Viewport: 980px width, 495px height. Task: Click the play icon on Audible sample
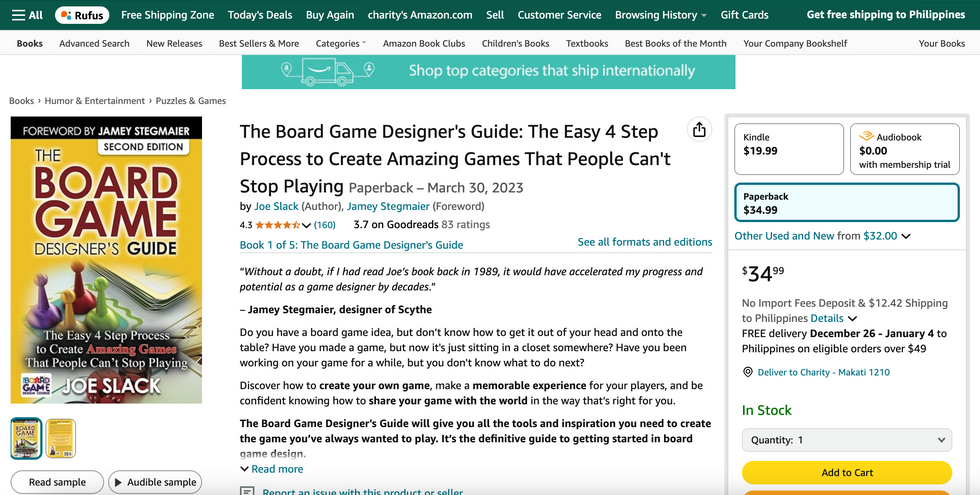pyautogui.click(x=118, y=482)
